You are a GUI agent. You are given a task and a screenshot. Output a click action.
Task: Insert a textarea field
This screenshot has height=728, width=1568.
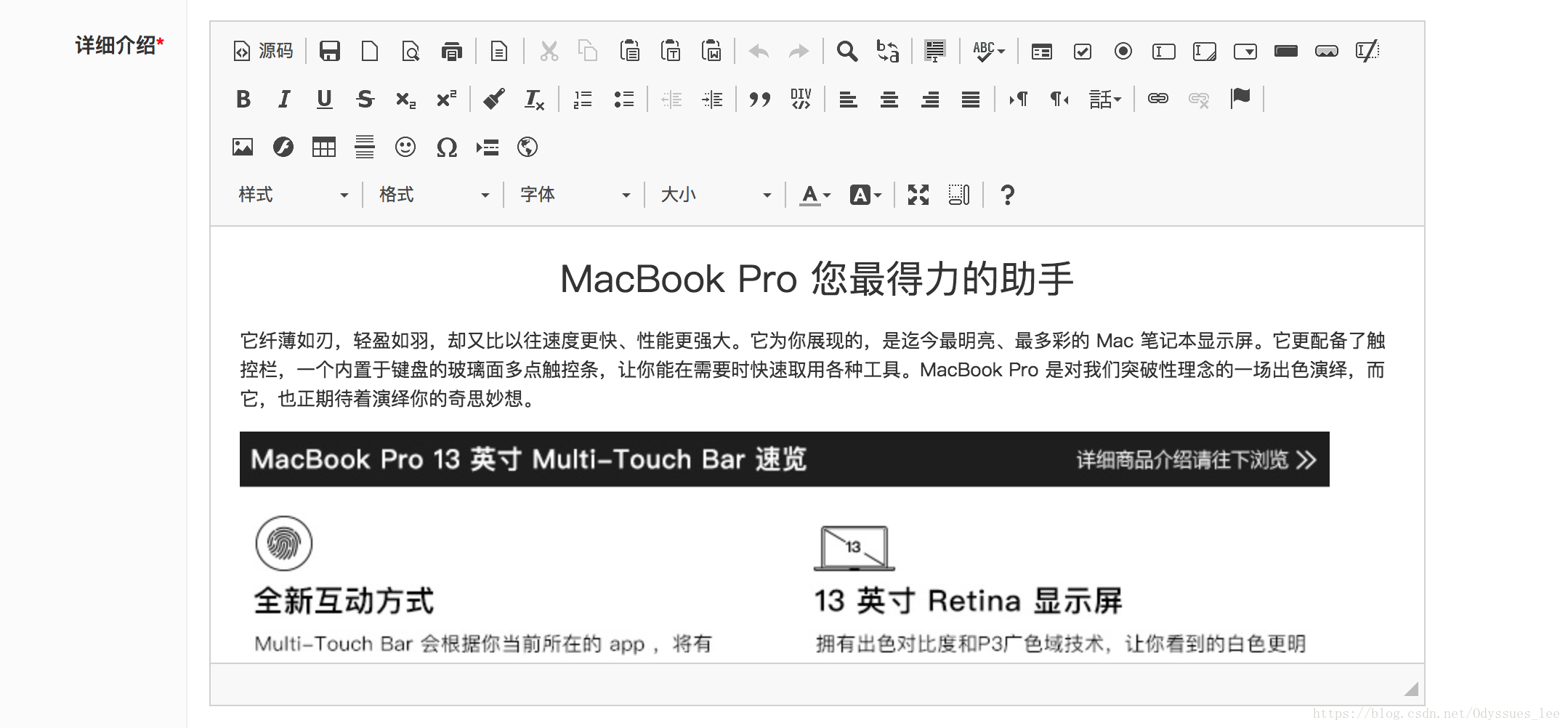click(x=1205, y=51)
